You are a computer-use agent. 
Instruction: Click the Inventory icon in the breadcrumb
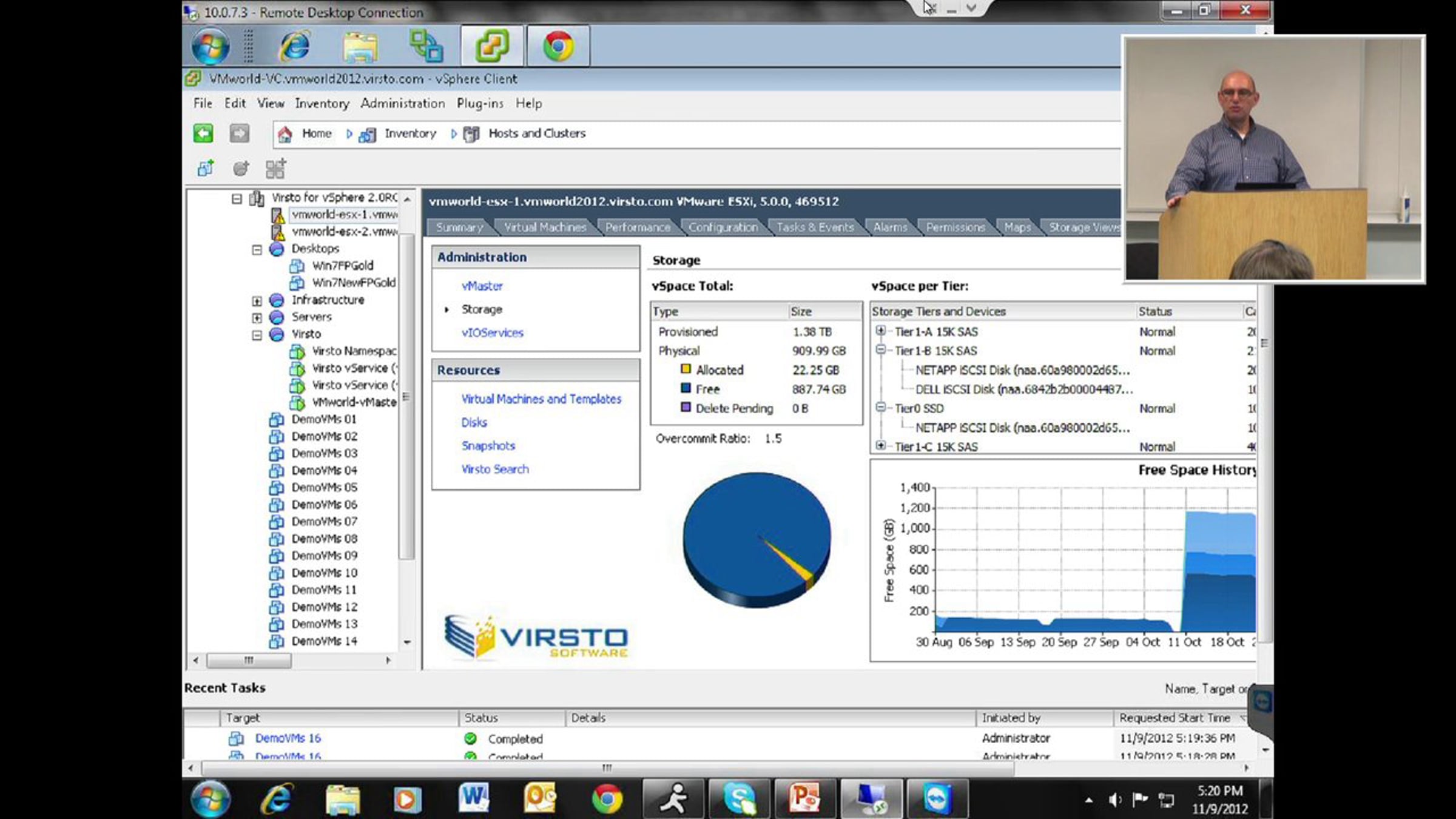pyautogui.click(x=367, y=135)
